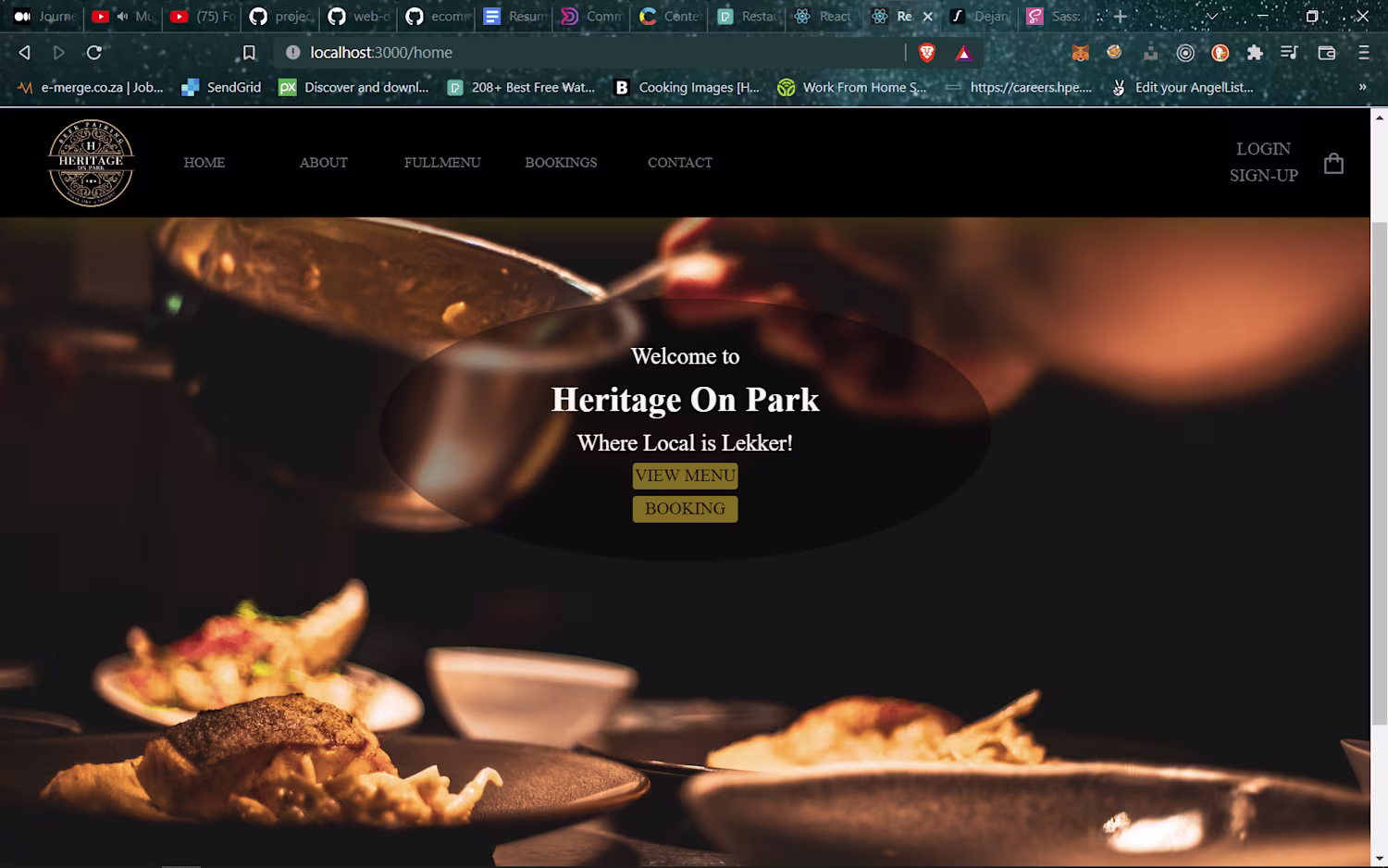Open the BOOKINGS nav link
1388x868 pixels.
561,163
